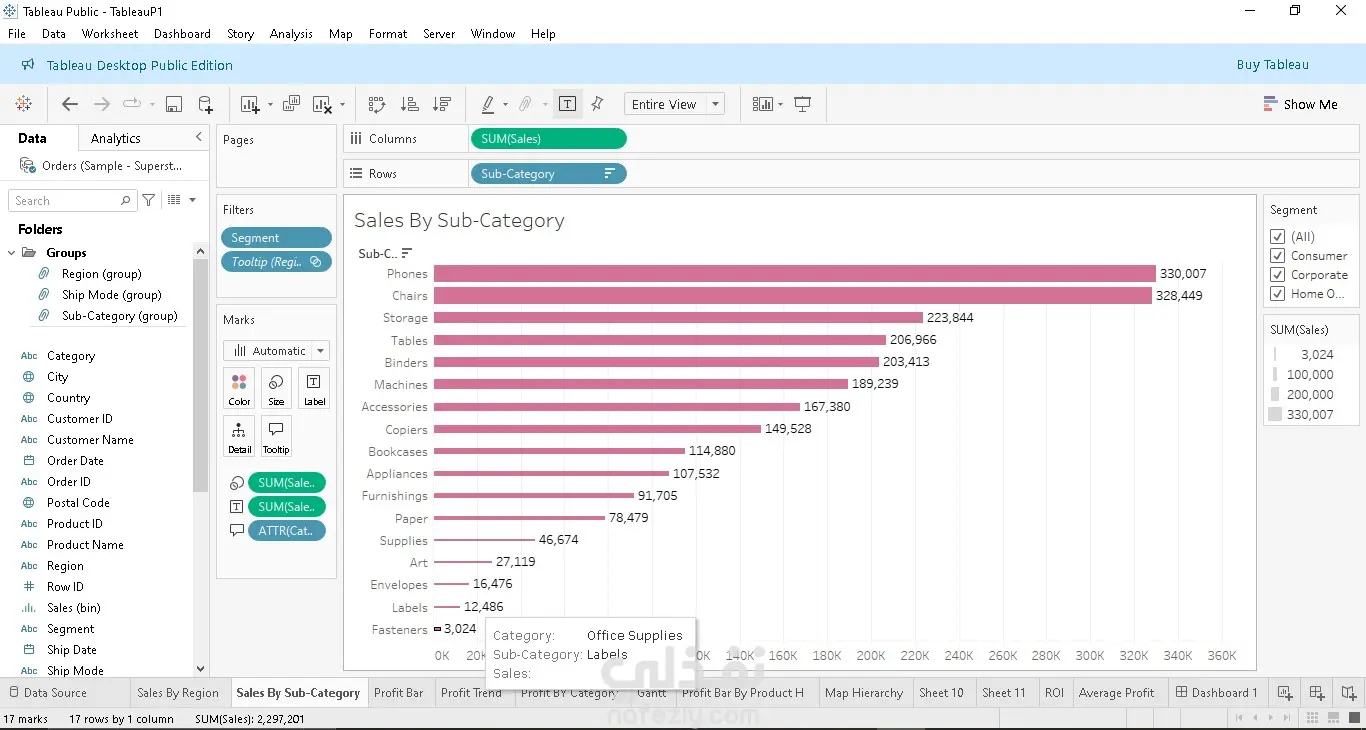The image size is (1366, 730).
Task: Click the Swap Rows and Columns icon
Action: 377,104
